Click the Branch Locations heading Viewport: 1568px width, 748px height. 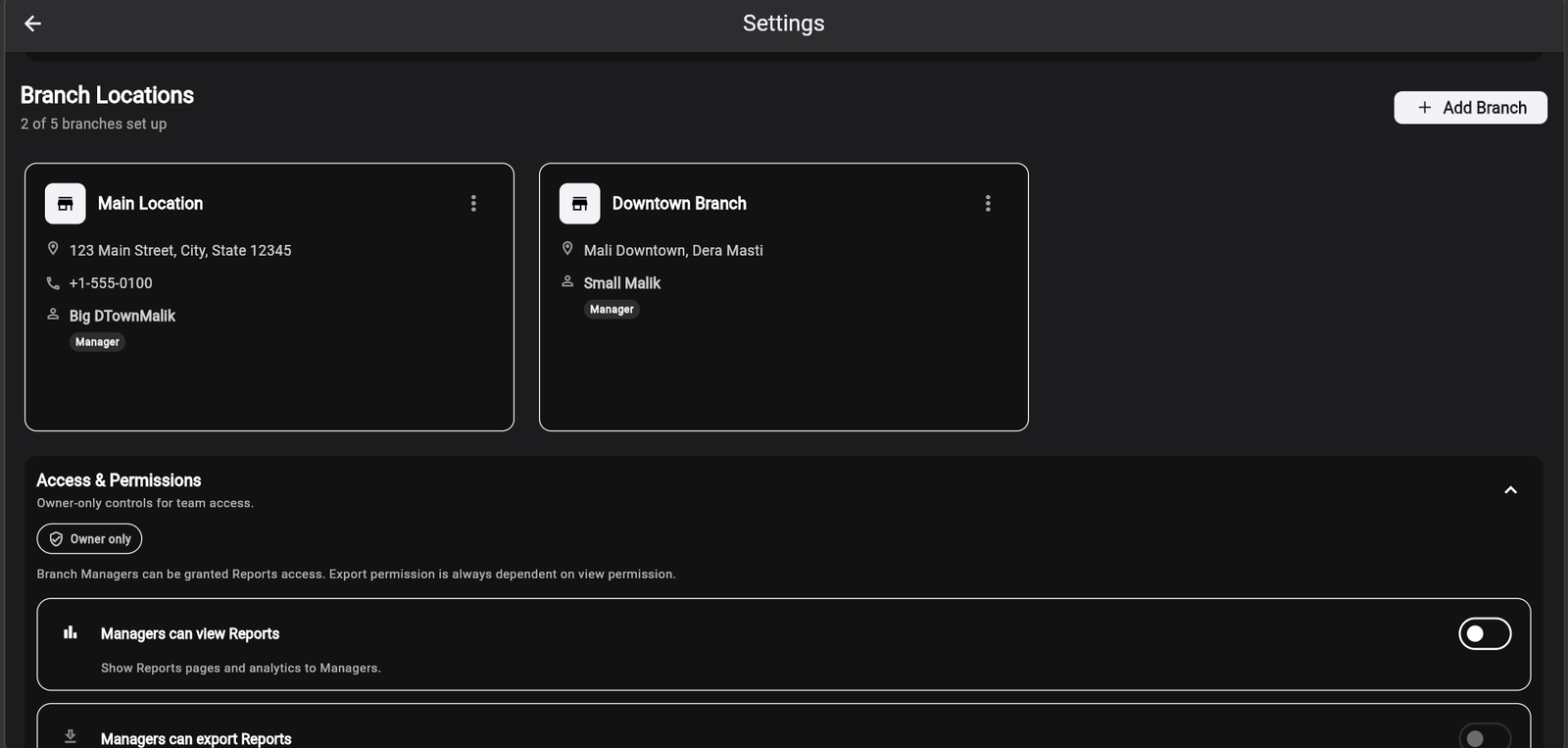[107, 95]
